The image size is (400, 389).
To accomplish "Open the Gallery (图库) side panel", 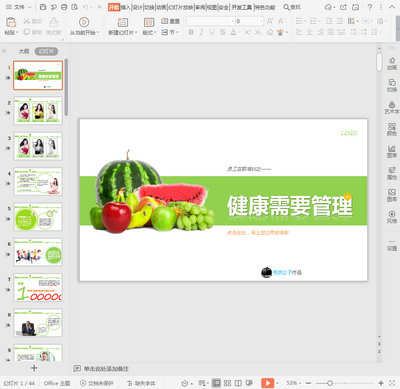I will point(392,195).
